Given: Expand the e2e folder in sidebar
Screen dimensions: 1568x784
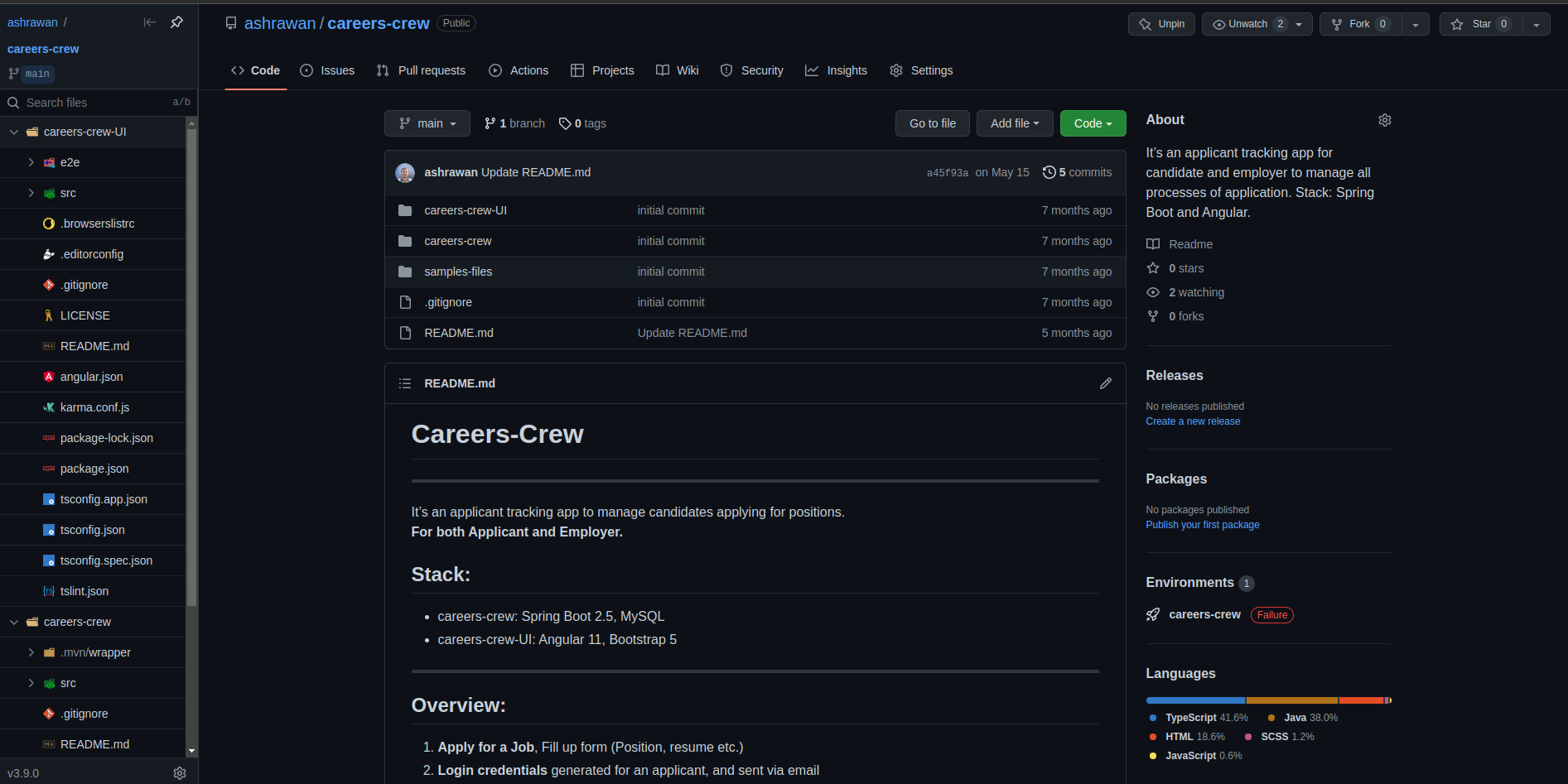Looking at the screenshot, I should pyautogui.click(x=31, y=162).
